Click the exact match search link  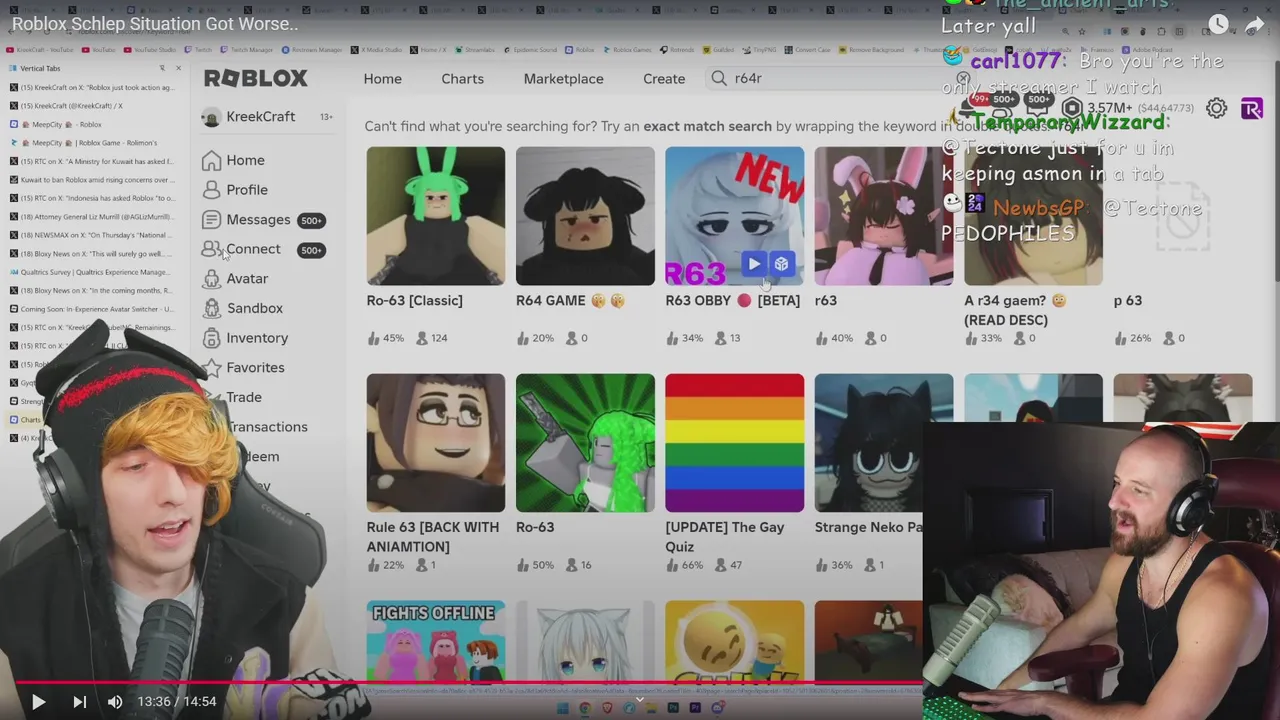[707, 127]
